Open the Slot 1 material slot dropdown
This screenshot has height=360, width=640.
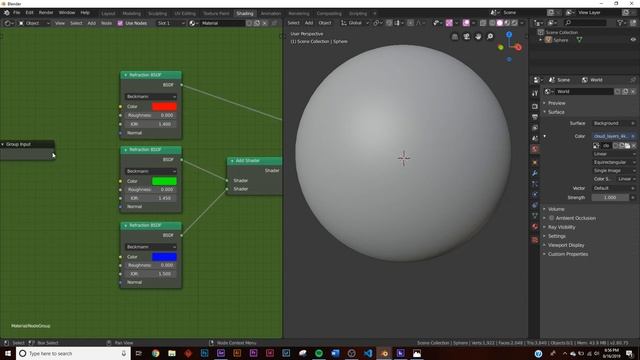tap(171, 23)
